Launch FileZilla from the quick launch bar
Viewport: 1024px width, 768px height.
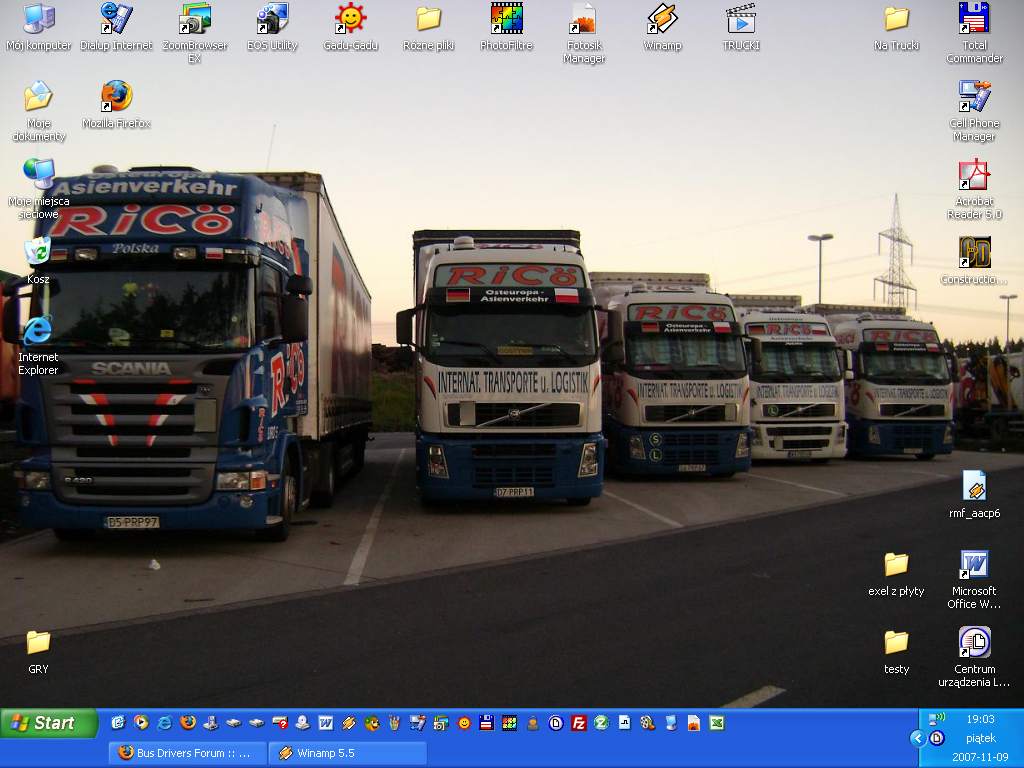point(579,723)
